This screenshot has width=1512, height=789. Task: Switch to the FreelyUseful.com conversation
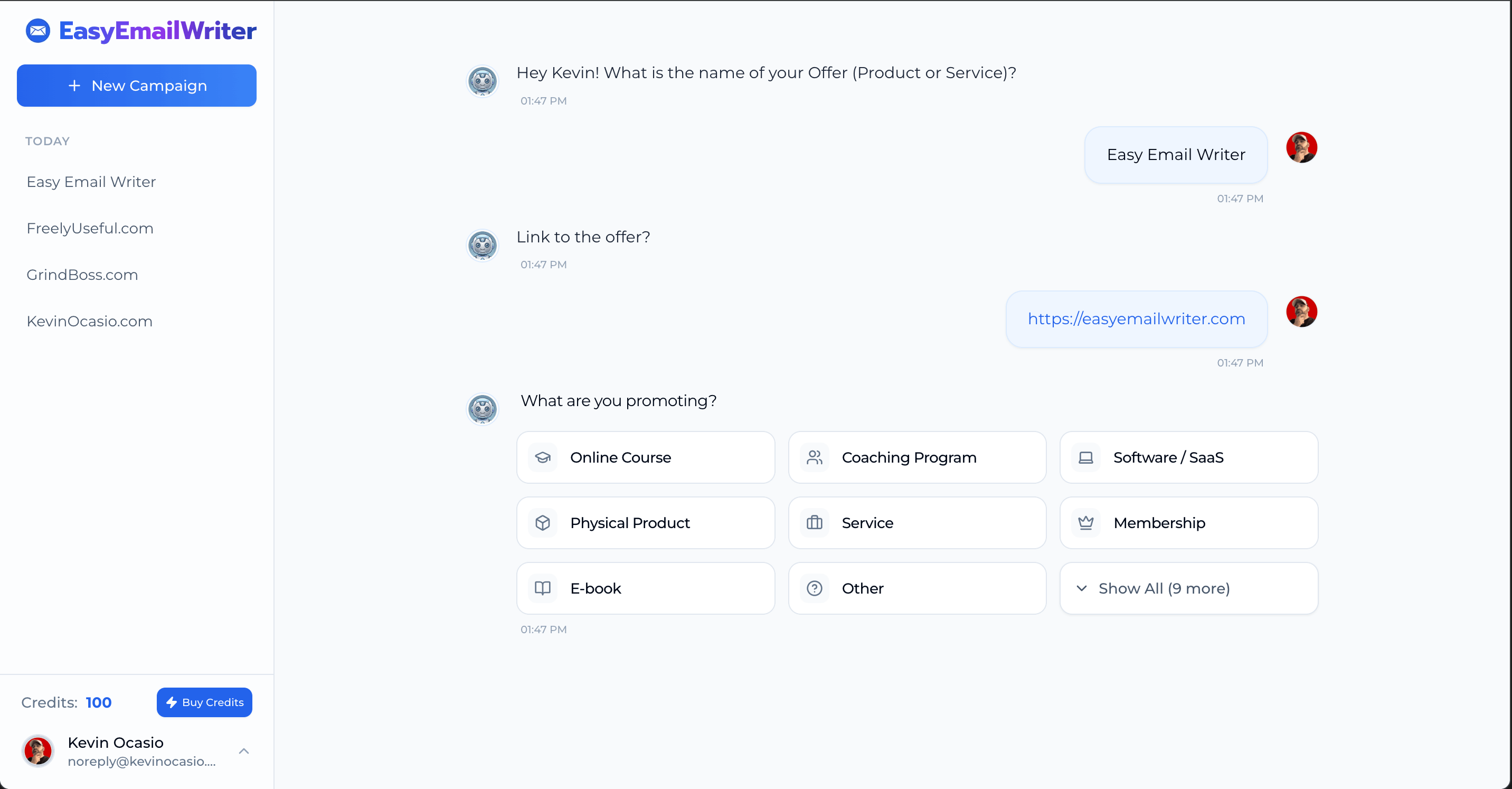90,228
